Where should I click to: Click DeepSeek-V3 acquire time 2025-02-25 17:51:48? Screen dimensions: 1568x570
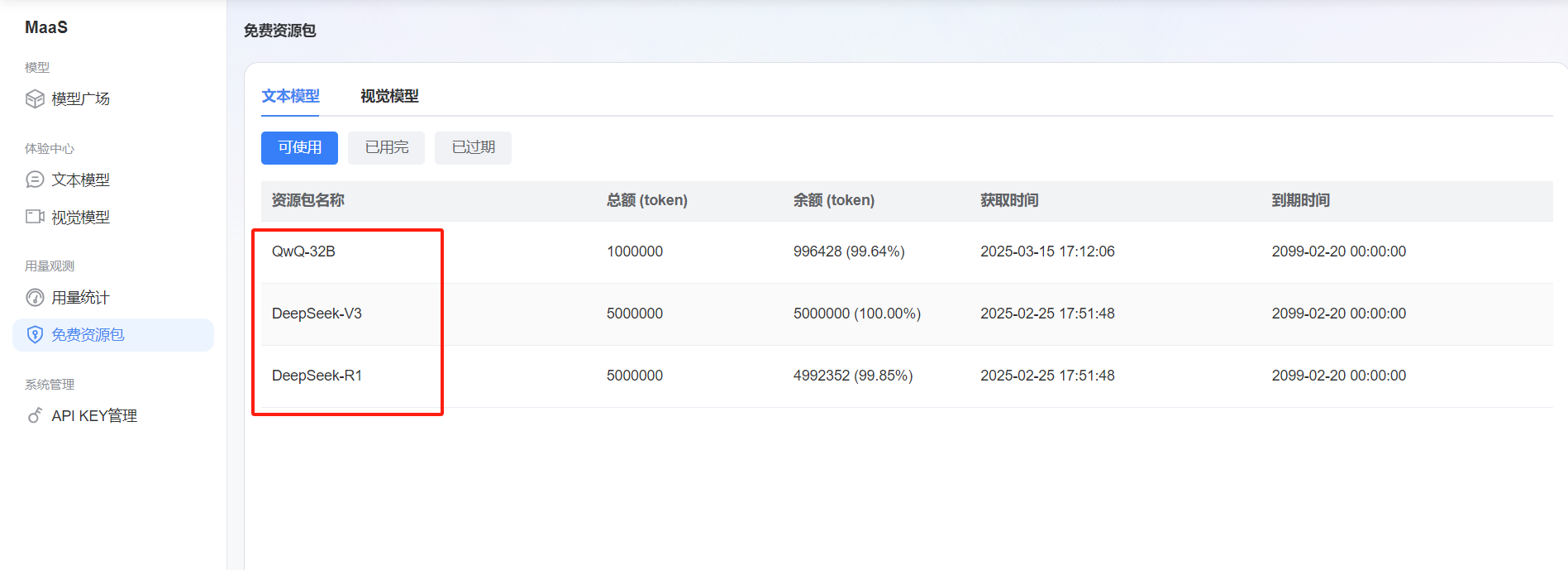(x=1047, y=314)
